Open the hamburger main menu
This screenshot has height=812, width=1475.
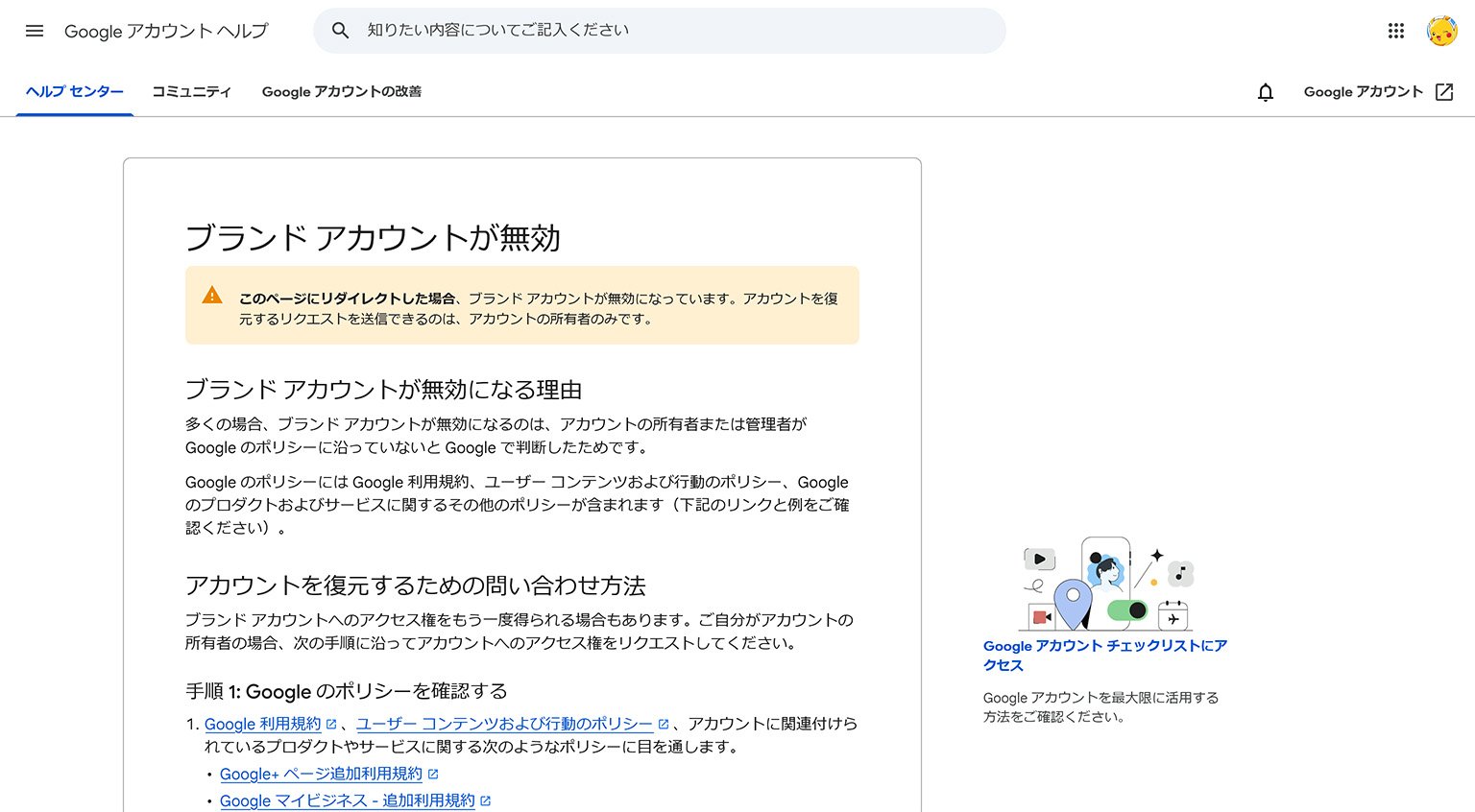coord(35,31)
